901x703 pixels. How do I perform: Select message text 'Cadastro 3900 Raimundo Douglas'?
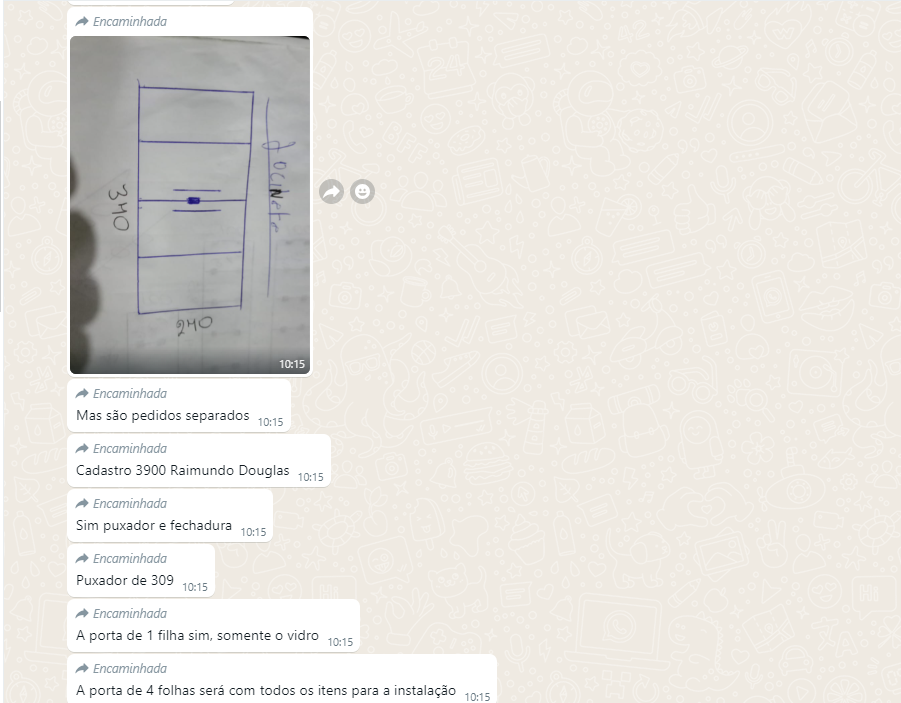(x=183, y=471)
